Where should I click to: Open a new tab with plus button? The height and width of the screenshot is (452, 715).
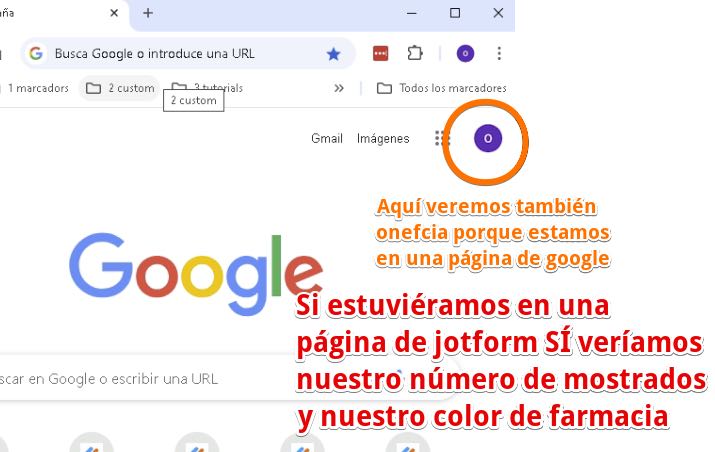[148, 13]
